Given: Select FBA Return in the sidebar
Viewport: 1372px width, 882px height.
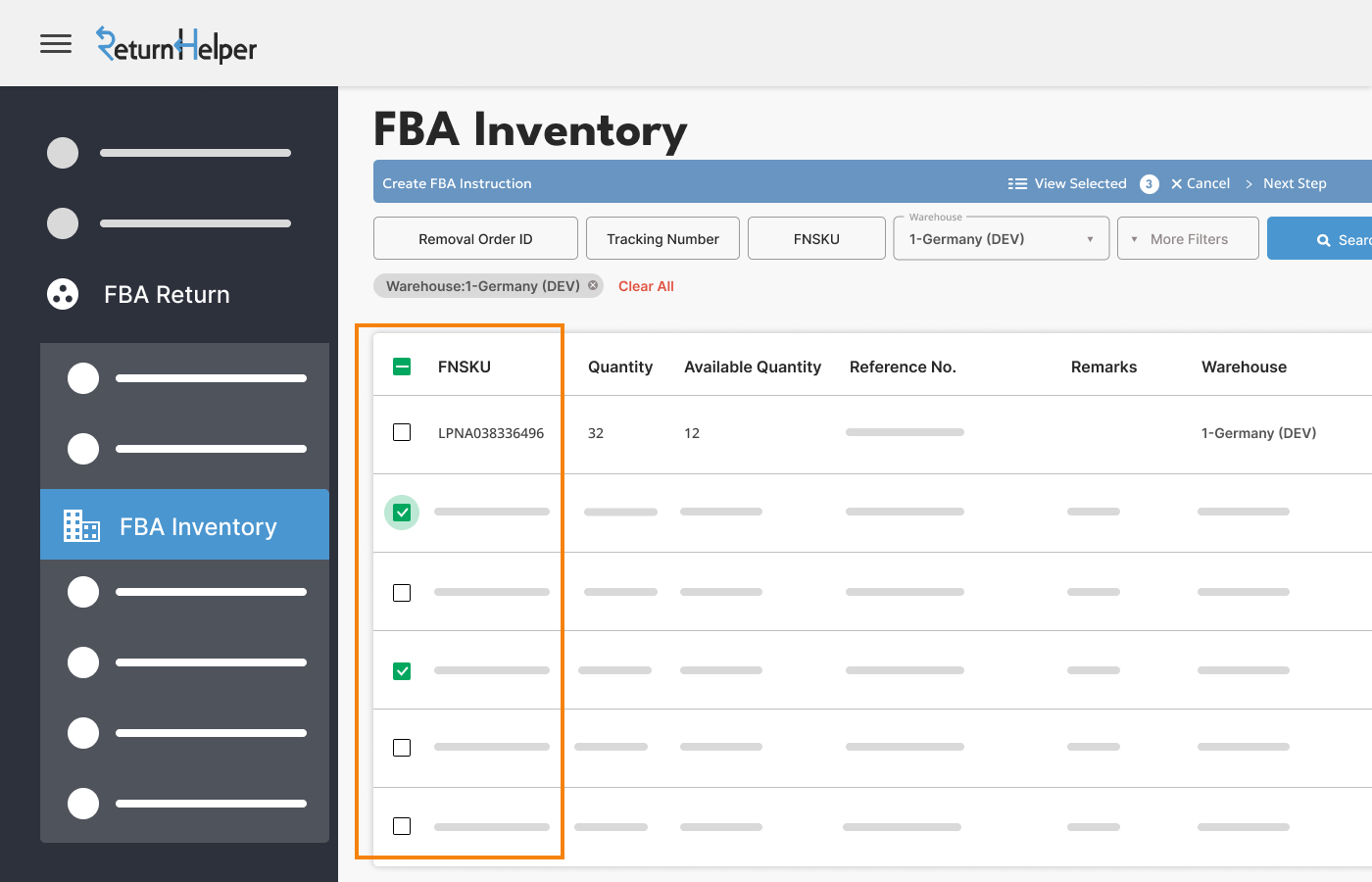Looking at the screenshot, I should click(x=167, y=294).
